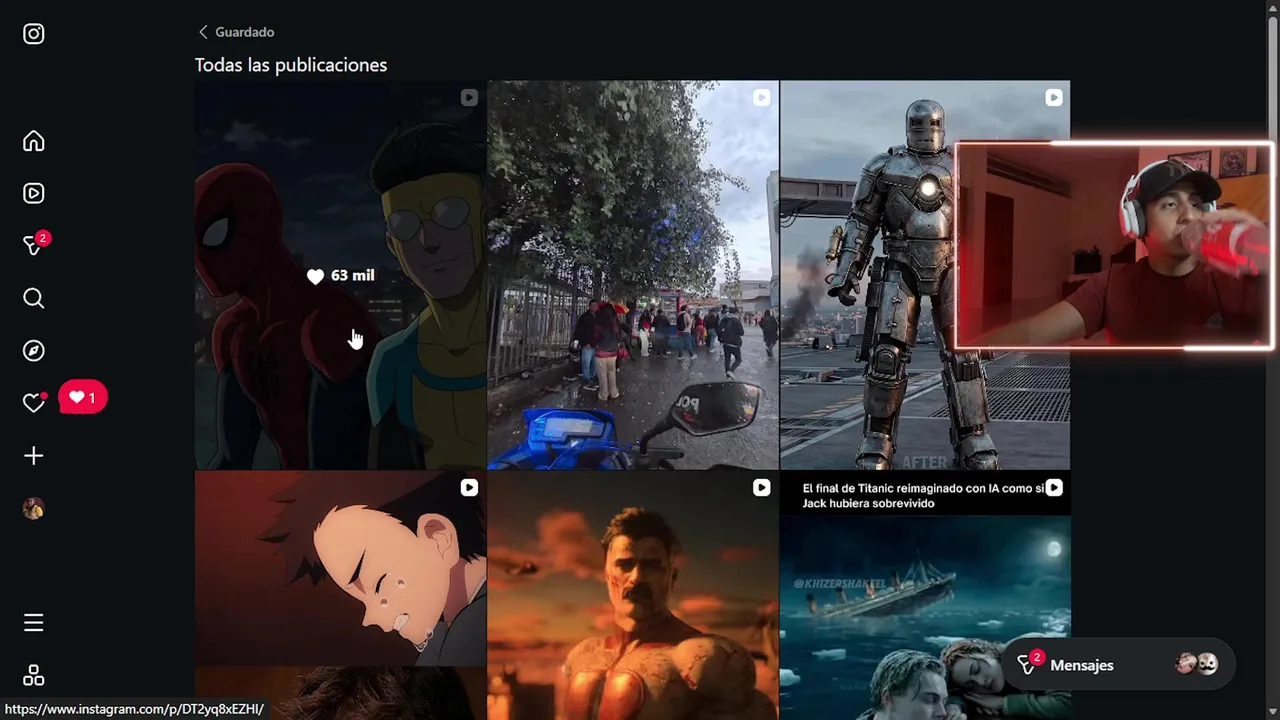Click the Instagram logo icon
The width and height of the screenshot is (1280, 720).
[33, 34]
